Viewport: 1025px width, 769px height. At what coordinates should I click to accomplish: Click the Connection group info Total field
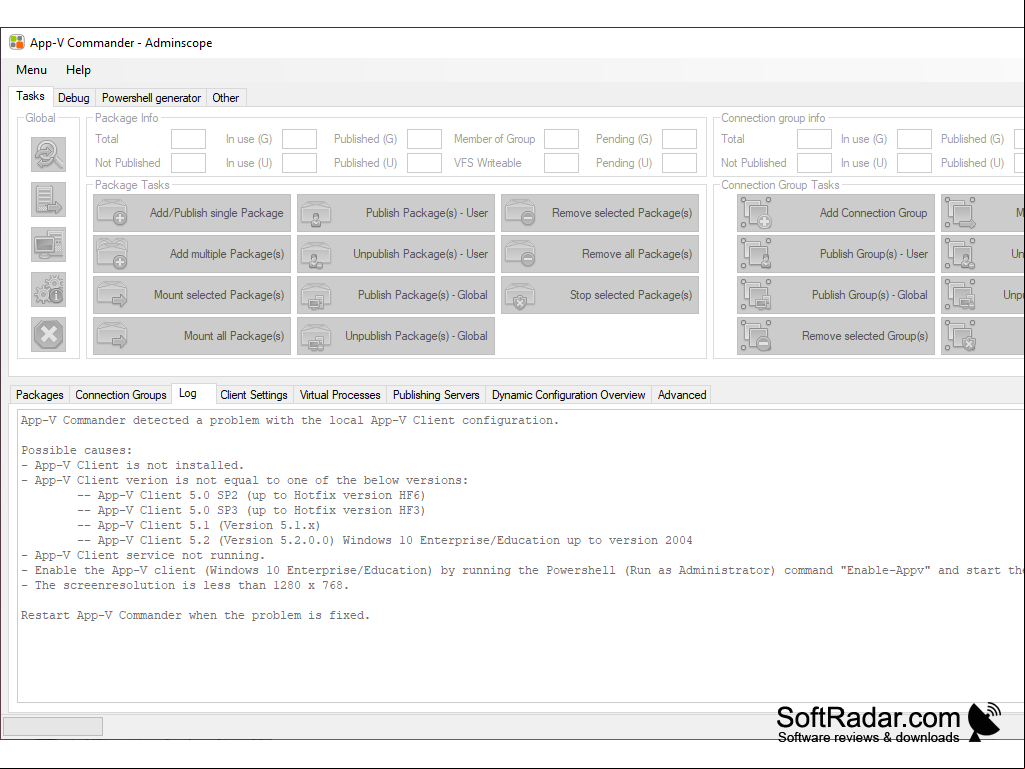[x=815, y=139]
